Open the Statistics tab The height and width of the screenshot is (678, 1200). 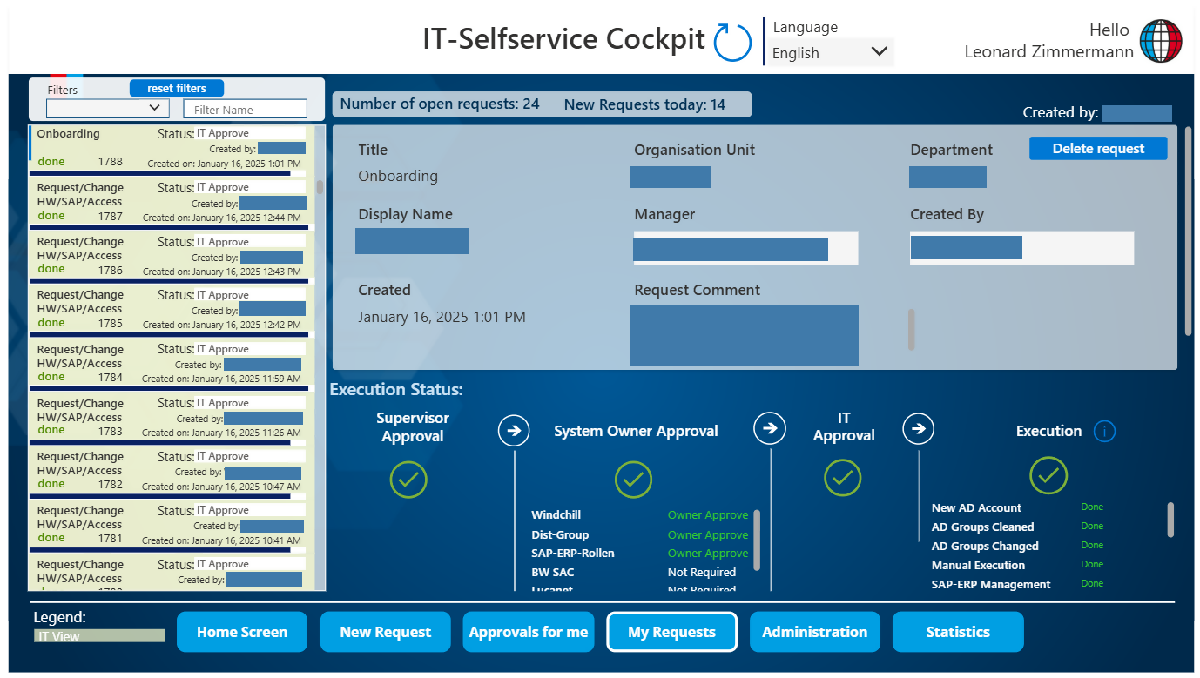957,632
